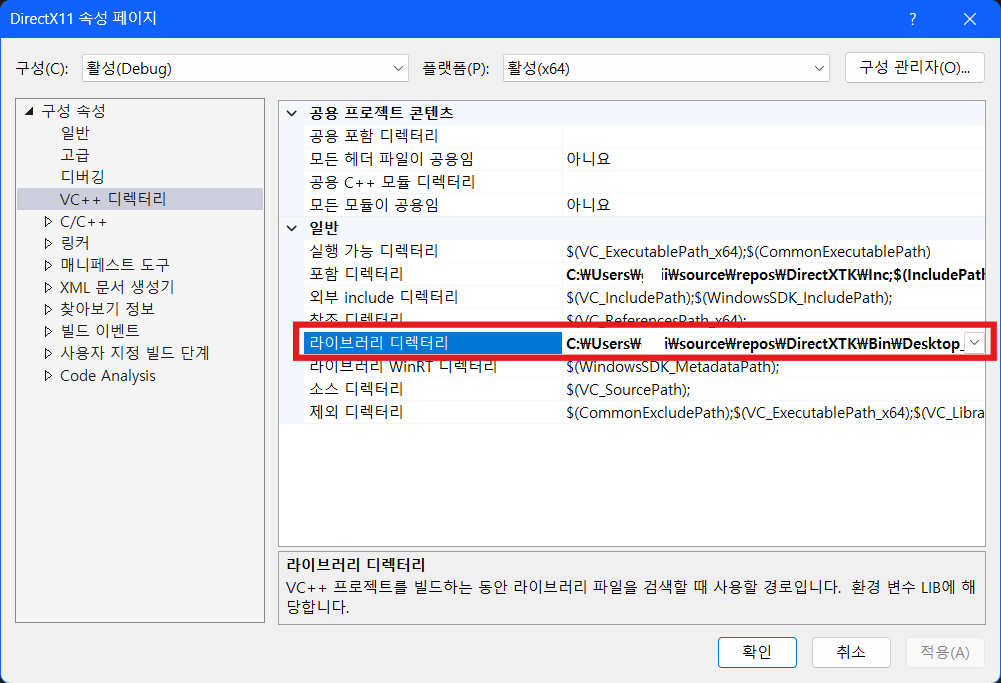The image size is (1001, 683).
Task: Collapse the 구성 속성 tree node
Action: tap(29, 111)
